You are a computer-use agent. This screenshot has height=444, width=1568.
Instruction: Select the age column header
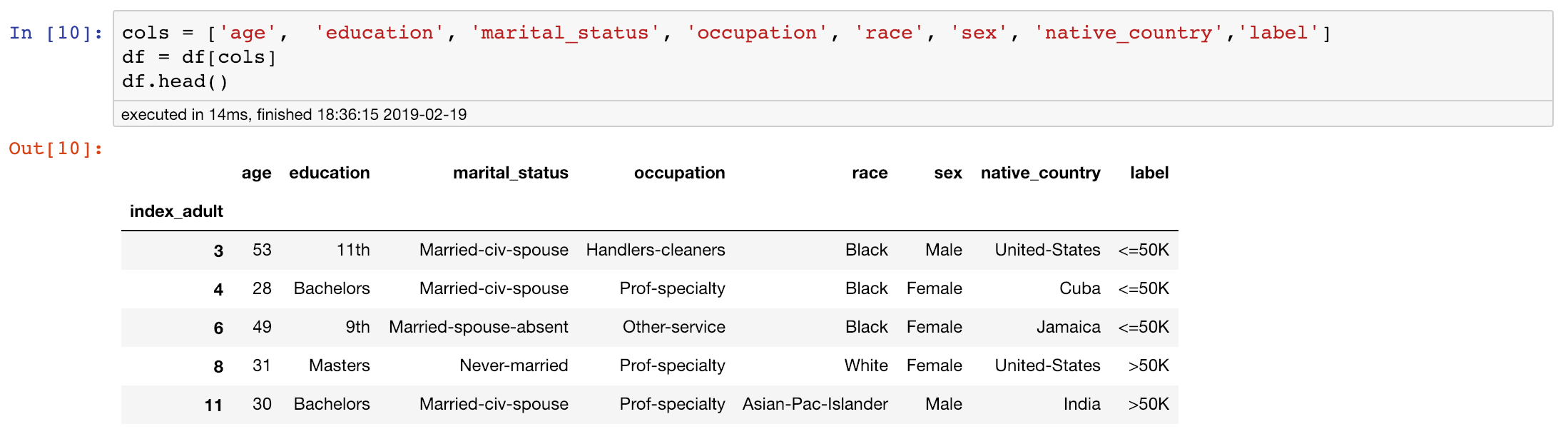(256, 173)
